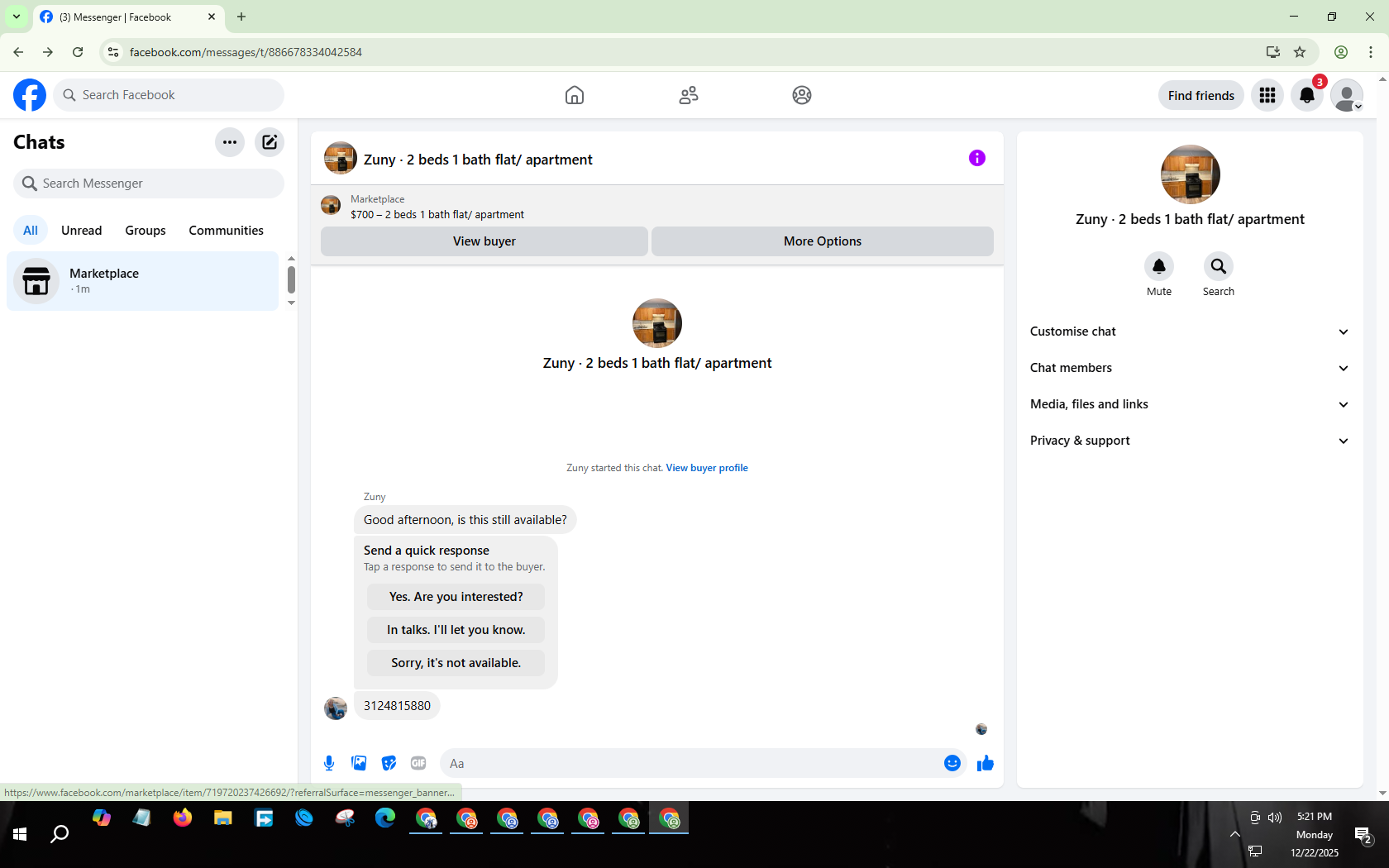Click the chat list scrollbar thumb
The height and width of the screenshot is (868, 1389).
(291, 279)
